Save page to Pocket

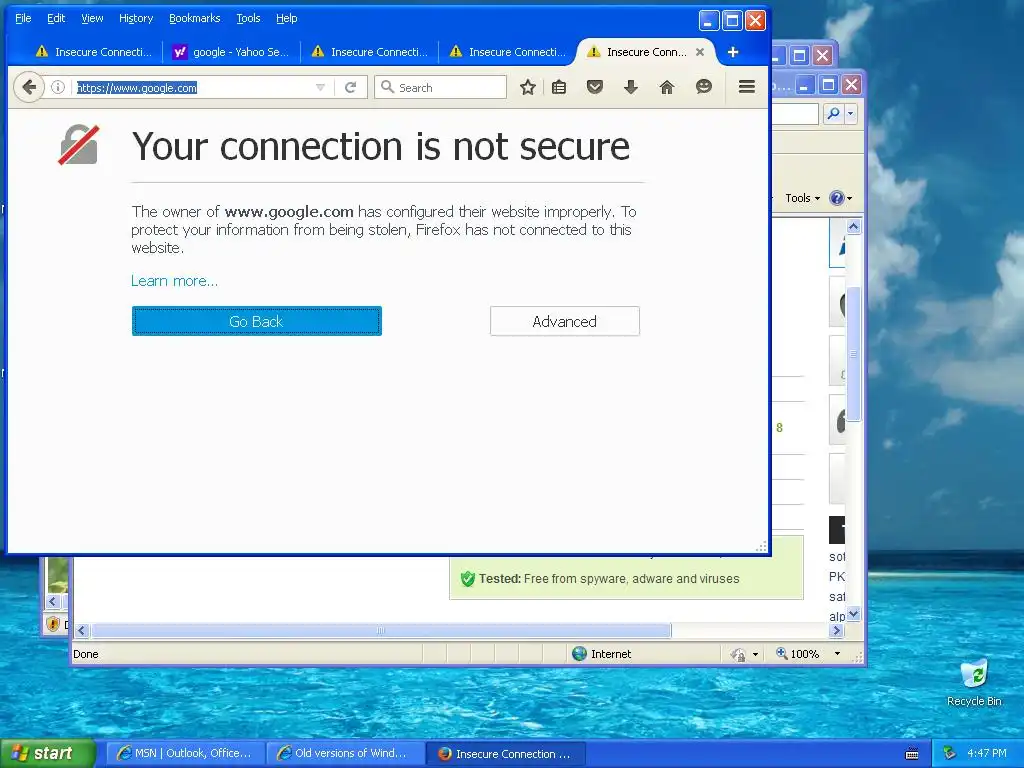[x=594, y=87]
